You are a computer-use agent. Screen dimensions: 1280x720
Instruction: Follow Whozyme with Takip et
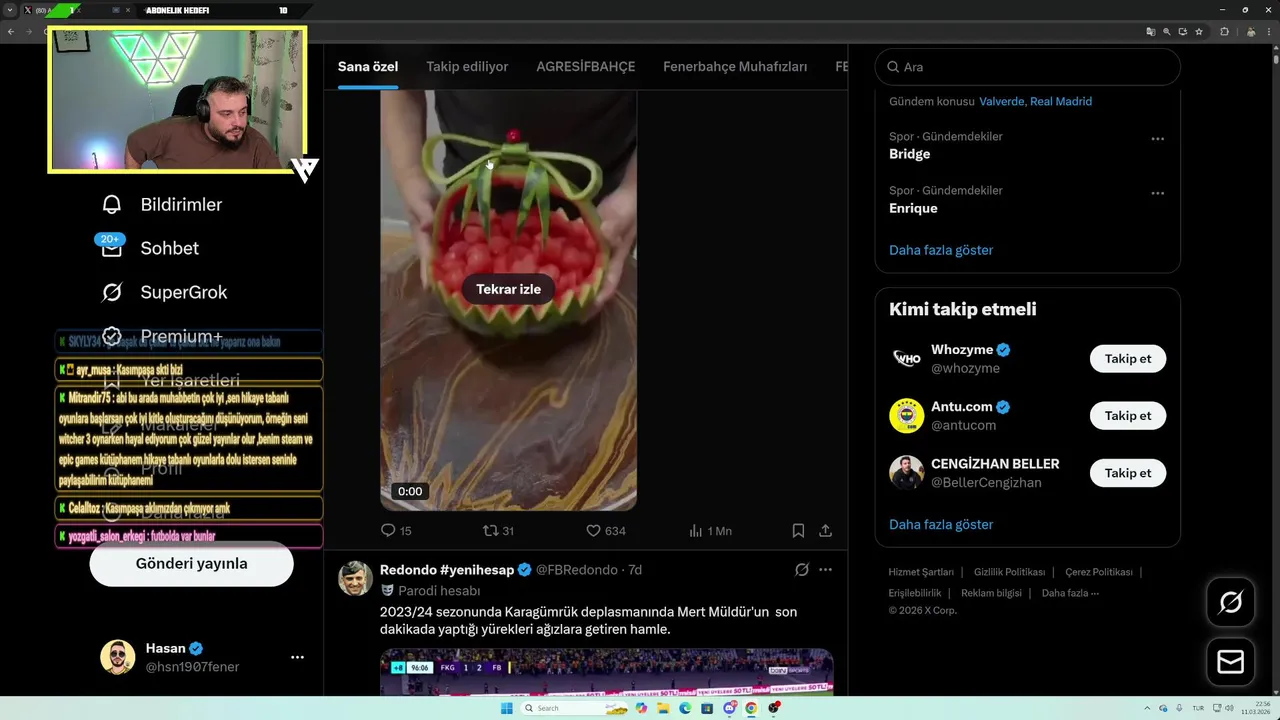pyautogui.click(x=1128, y=358)
